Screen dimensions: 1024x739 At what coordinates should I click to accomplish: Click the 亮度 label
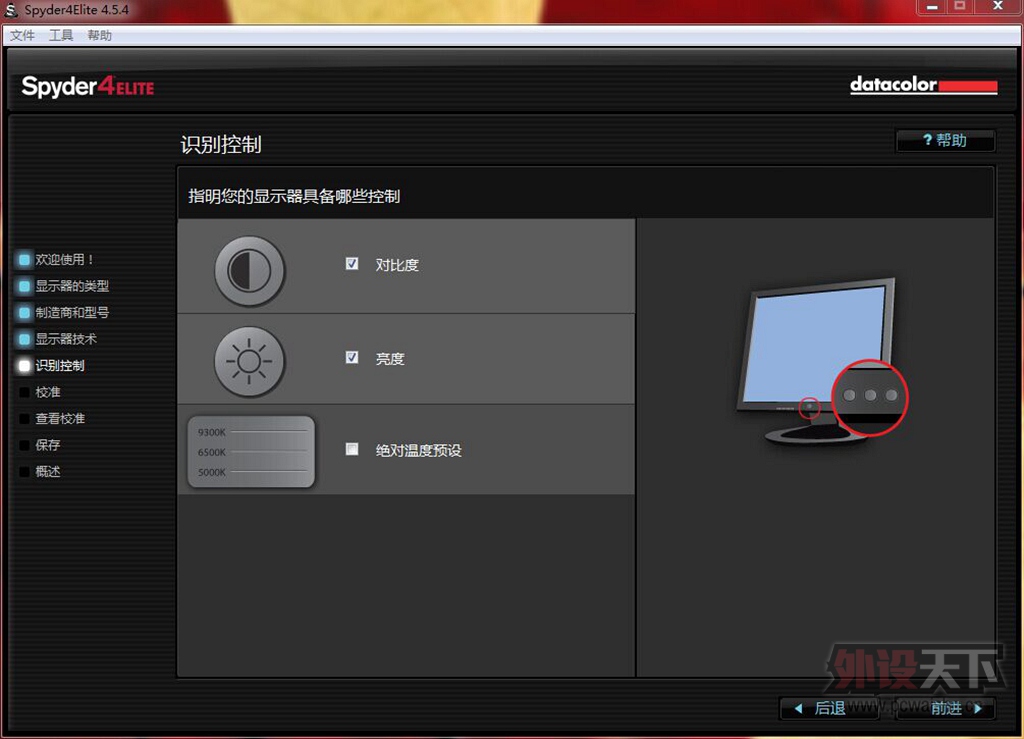point(390,358)
